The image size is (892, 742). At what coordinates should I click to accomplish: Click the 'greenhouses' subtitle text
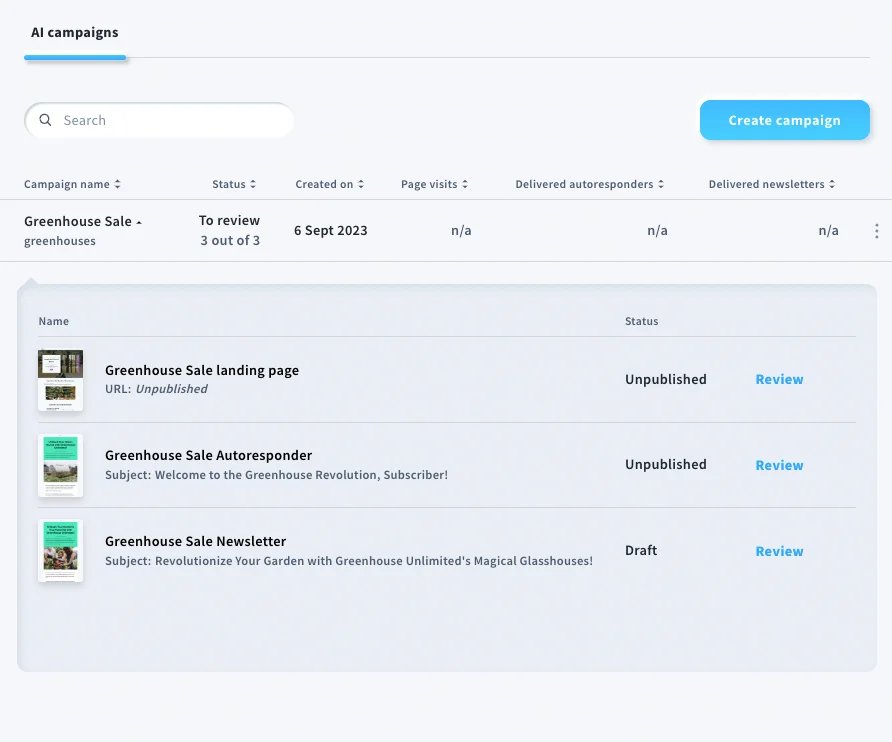tap(60, 241)
